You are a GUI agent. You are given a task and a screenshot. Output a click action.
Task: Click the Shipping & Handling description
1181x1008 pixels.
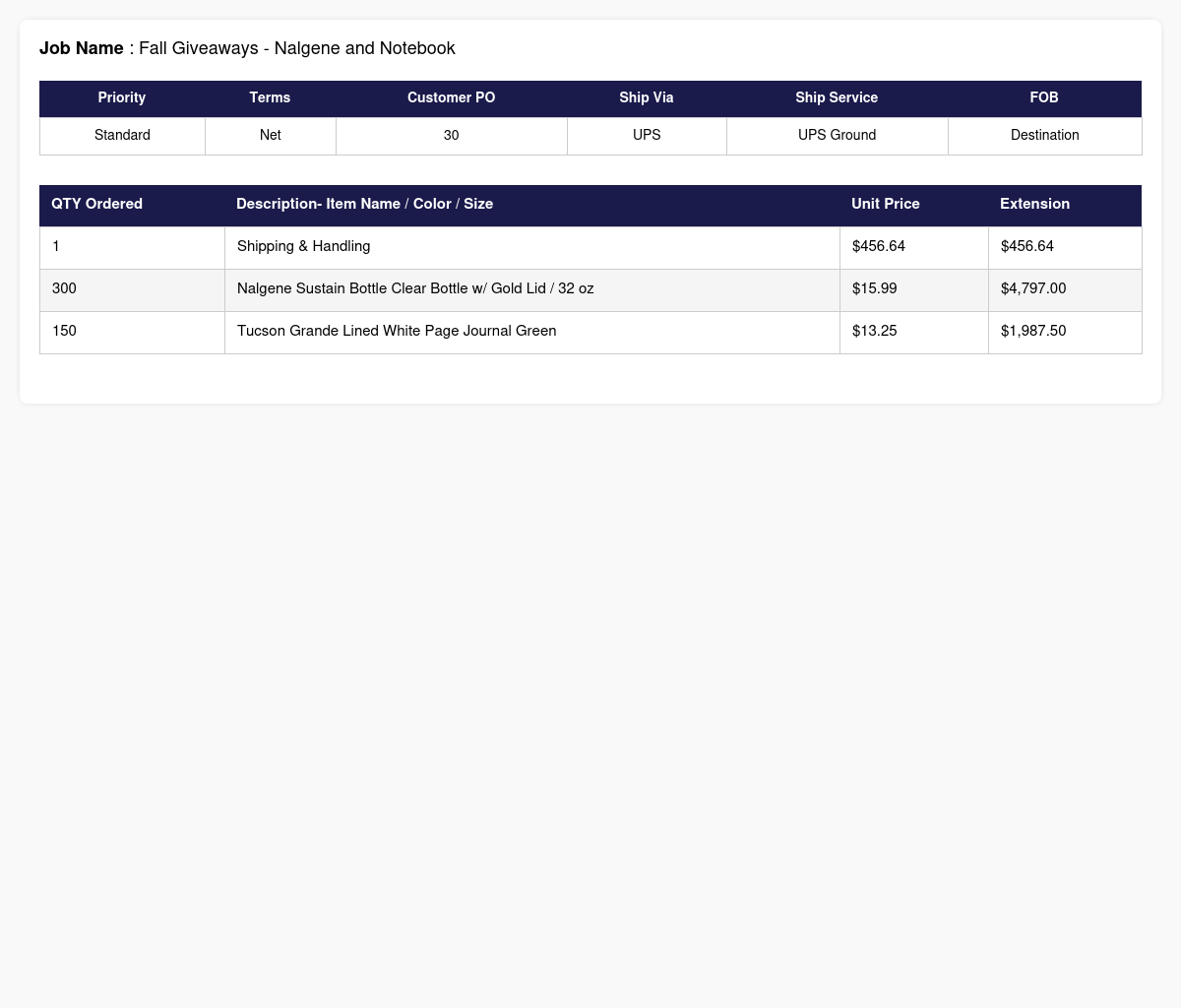[531, 247]
